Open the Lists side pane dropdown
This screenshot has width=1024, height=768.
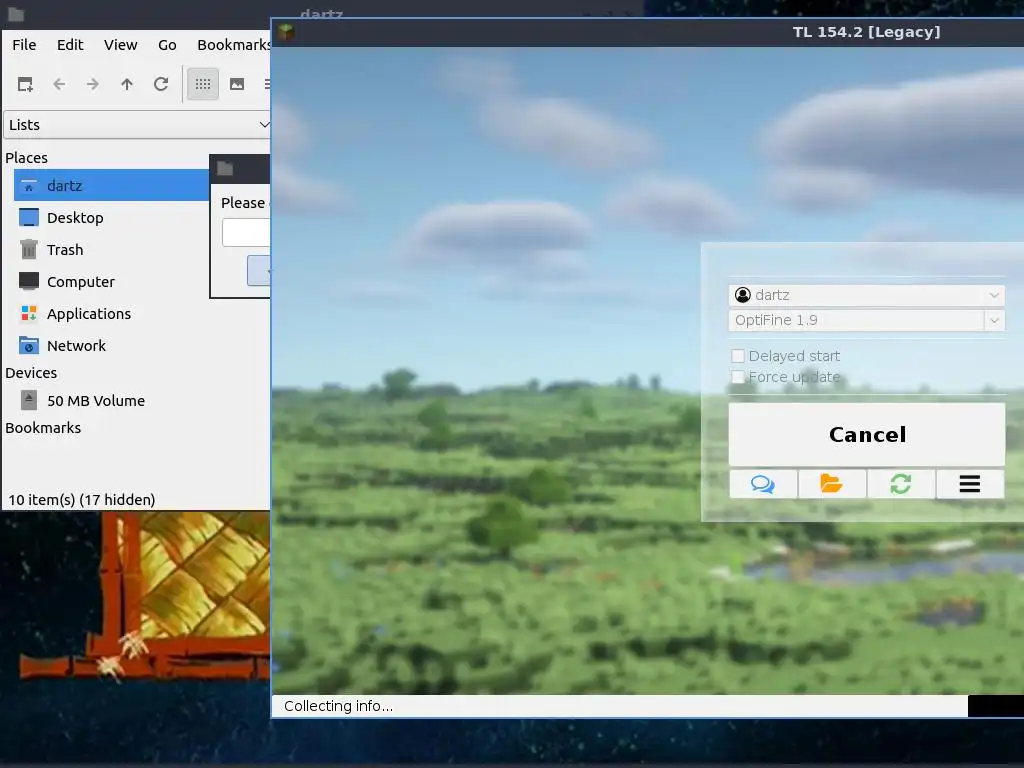[137, 125]
